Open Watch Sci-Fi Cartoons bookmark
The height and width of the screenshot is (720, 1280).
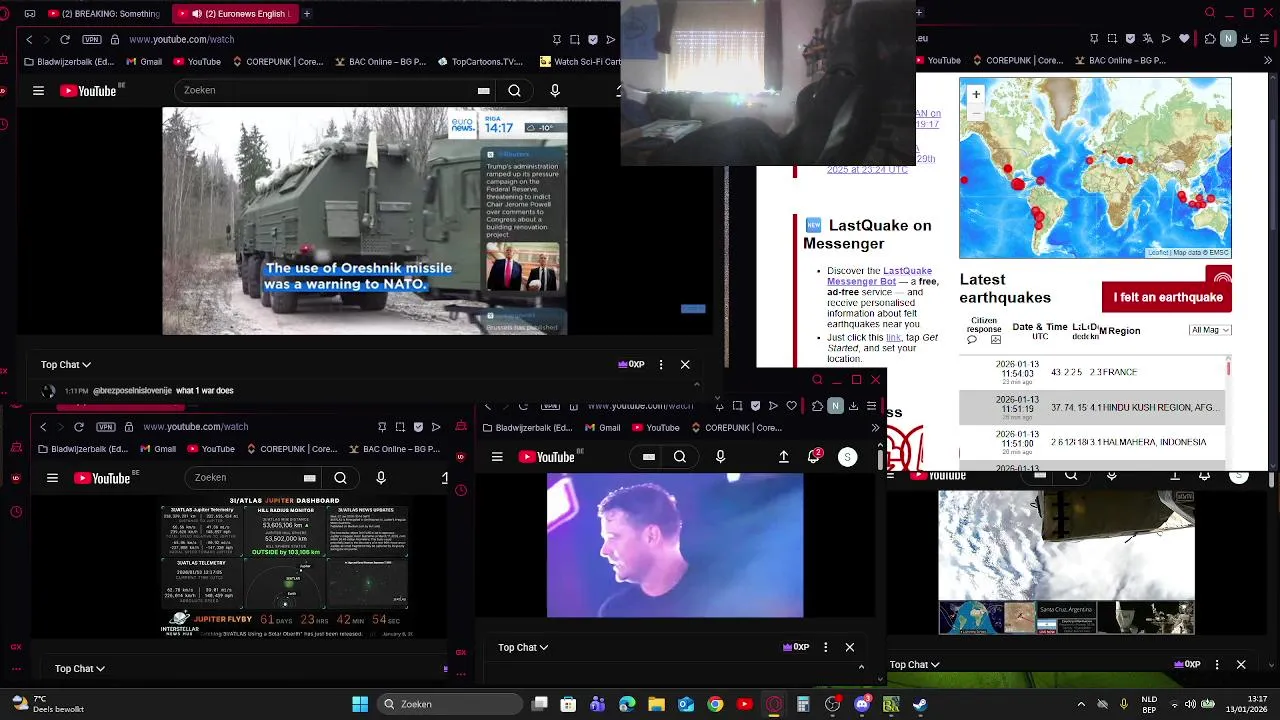[580, 61]
